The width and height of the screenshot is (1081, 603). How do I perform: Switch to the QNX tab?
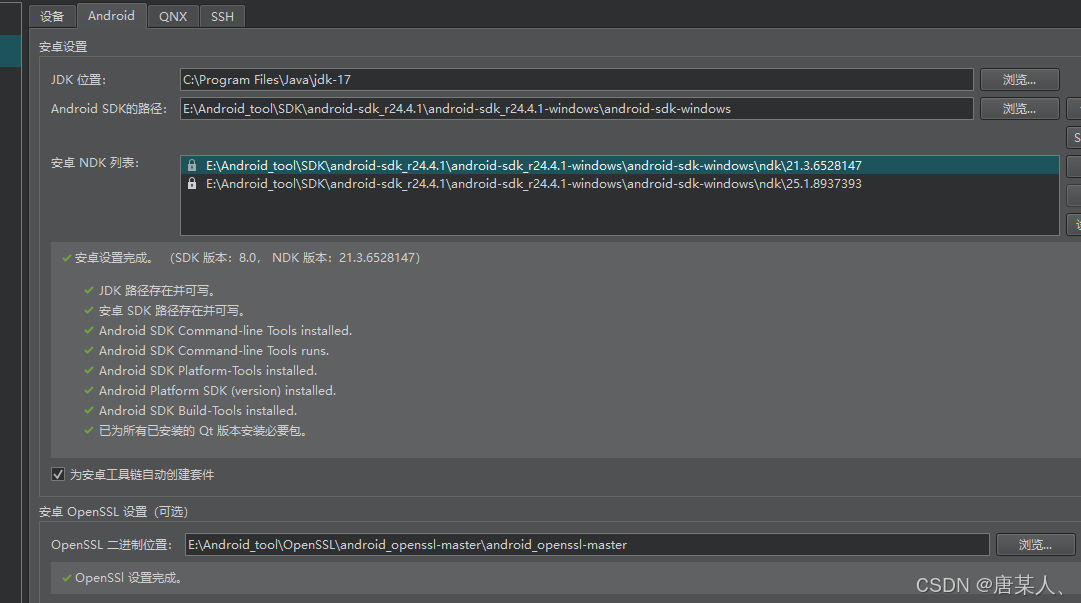click(x=172, y=16)
